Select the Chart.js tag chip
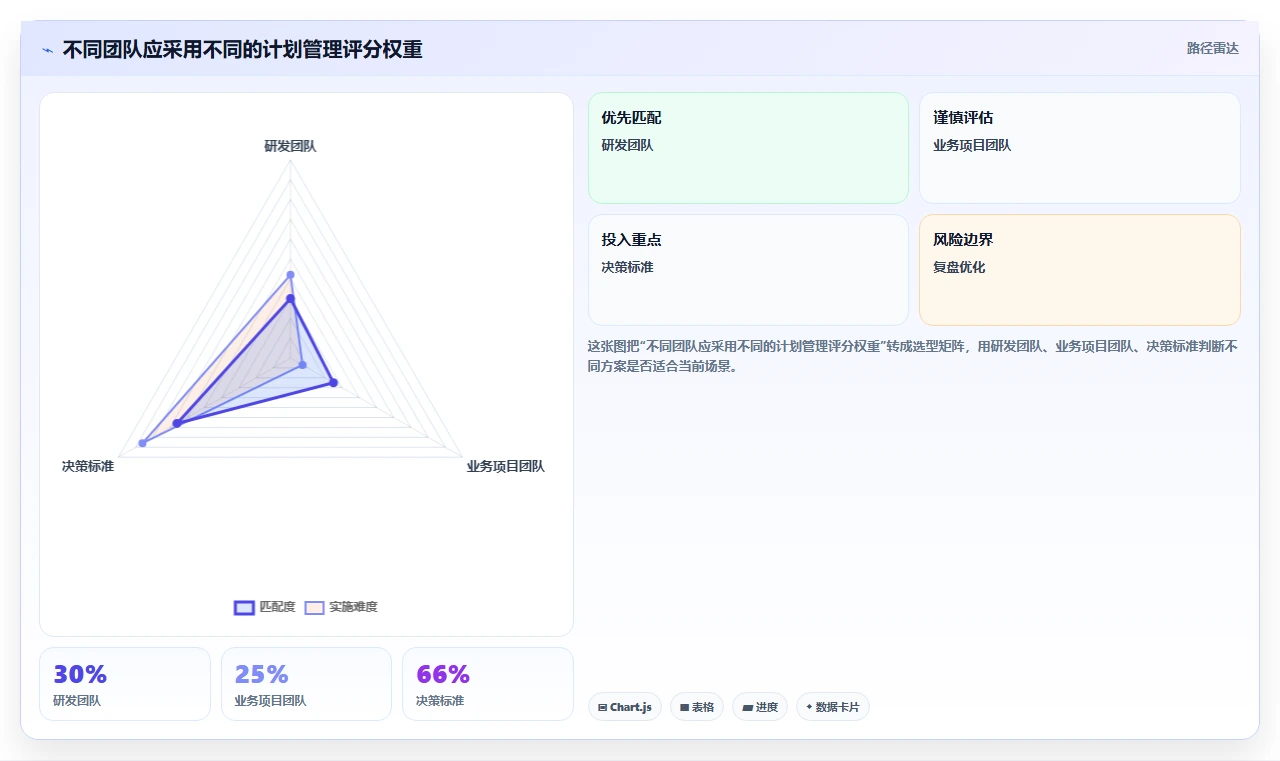Image resolution: width=1280 pixels, height=761 pixels. click(x=625, y=707)
